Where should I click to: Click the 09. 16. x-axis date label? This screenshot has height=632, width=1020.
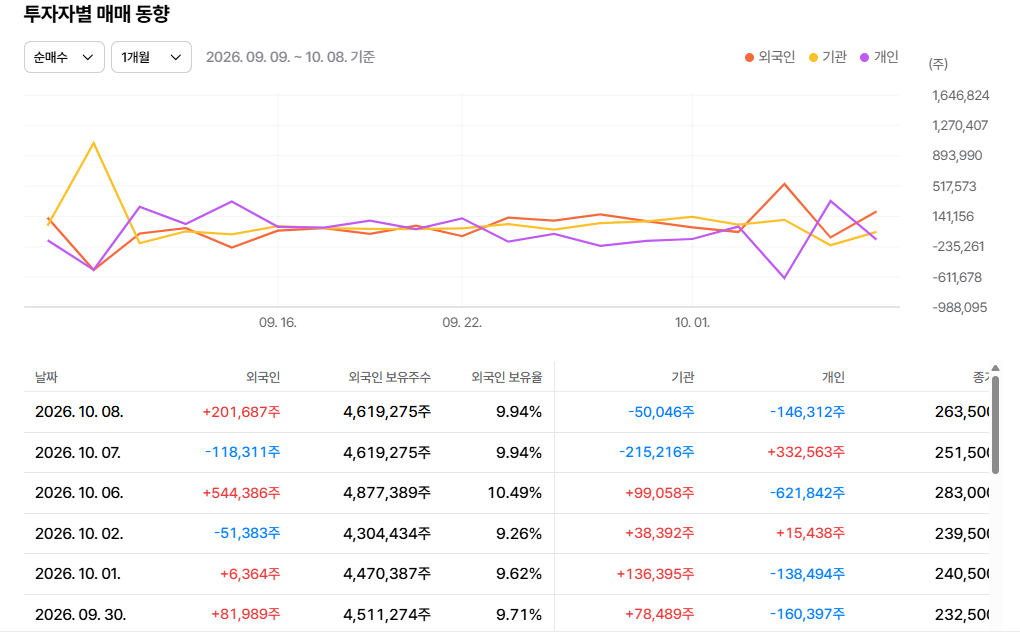(278, 323)
